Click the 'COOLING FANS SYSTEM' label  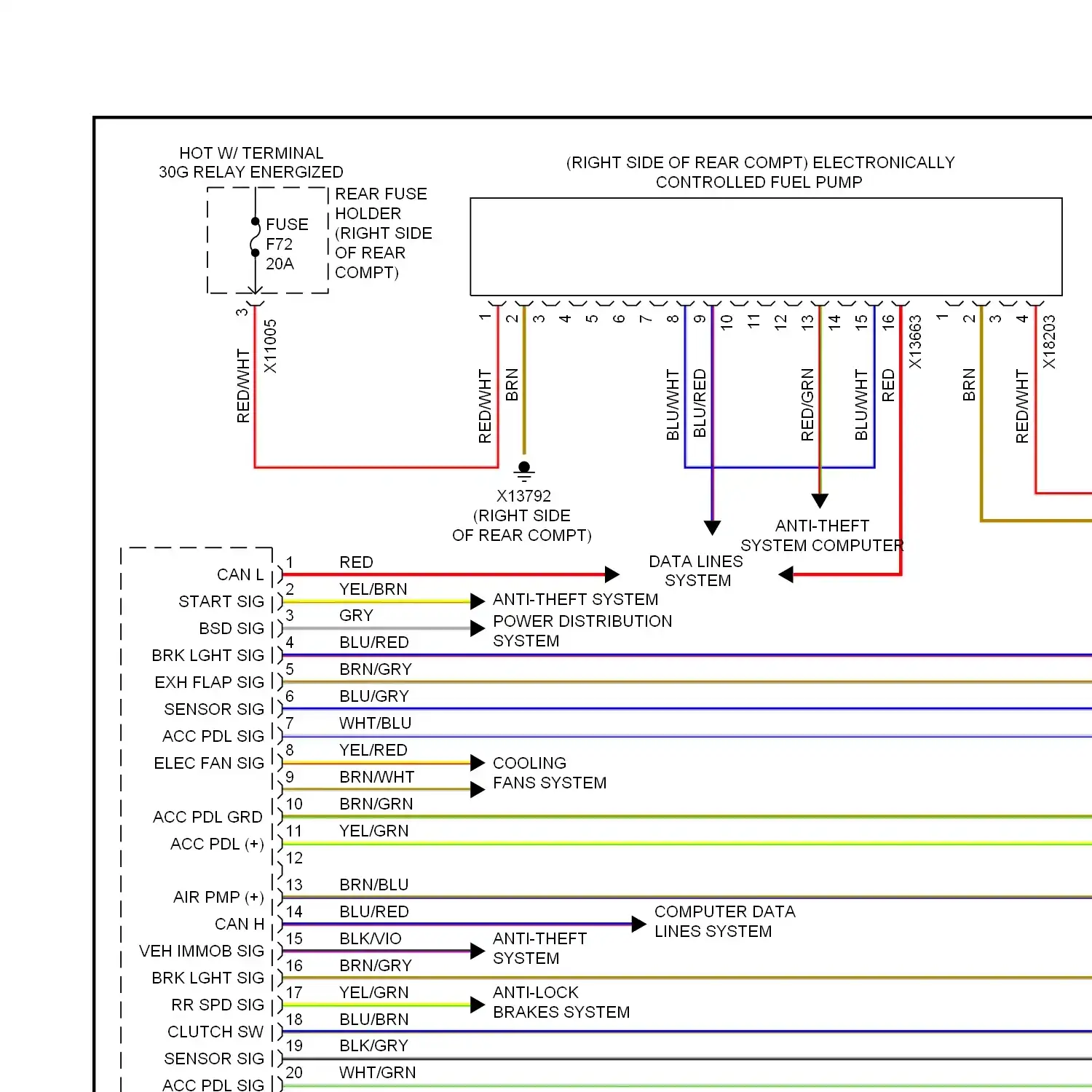pyautogui.click(x=550, y=773)
